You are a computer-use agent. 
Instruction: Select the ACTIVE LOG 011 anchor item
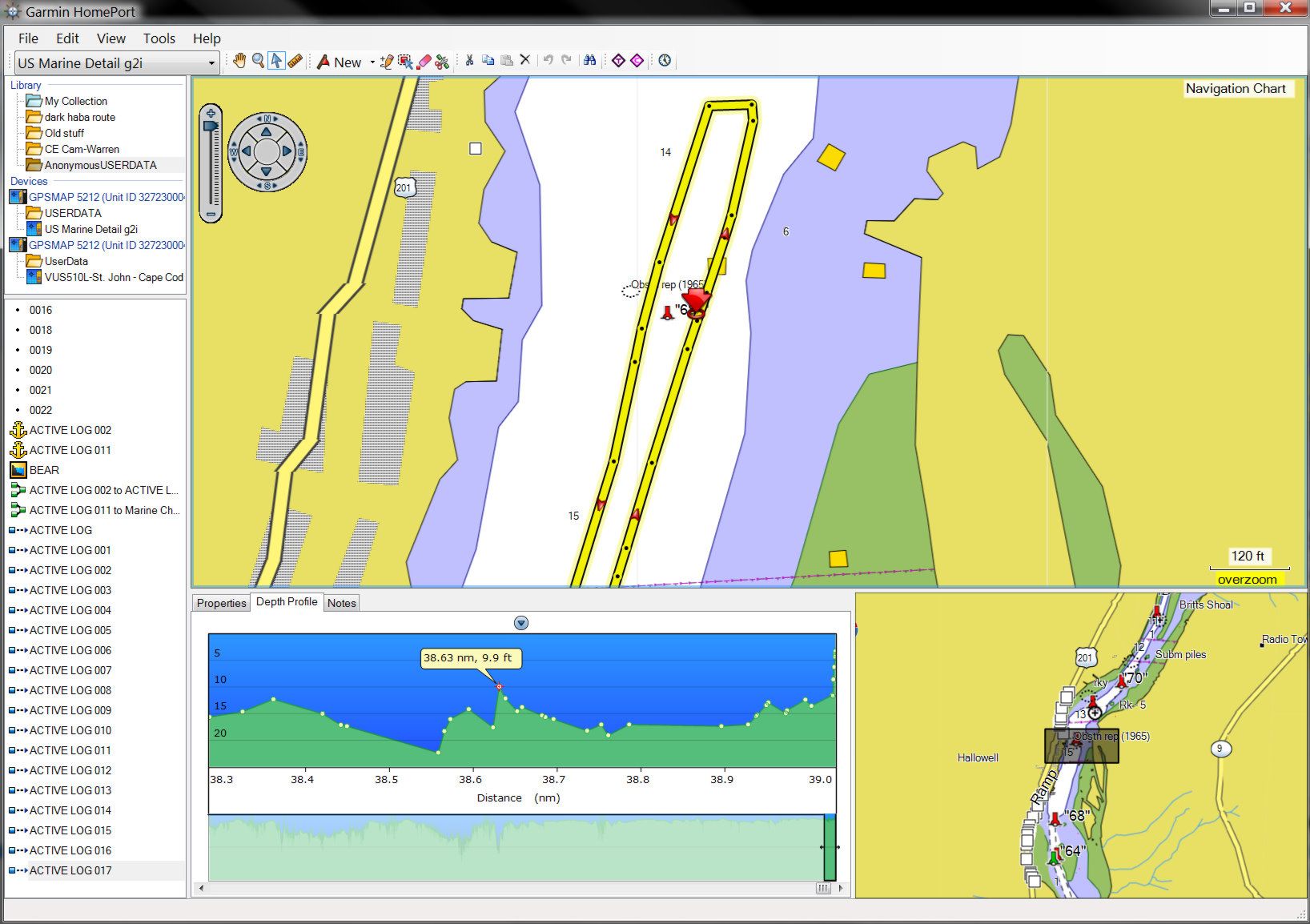click(70, 450)
